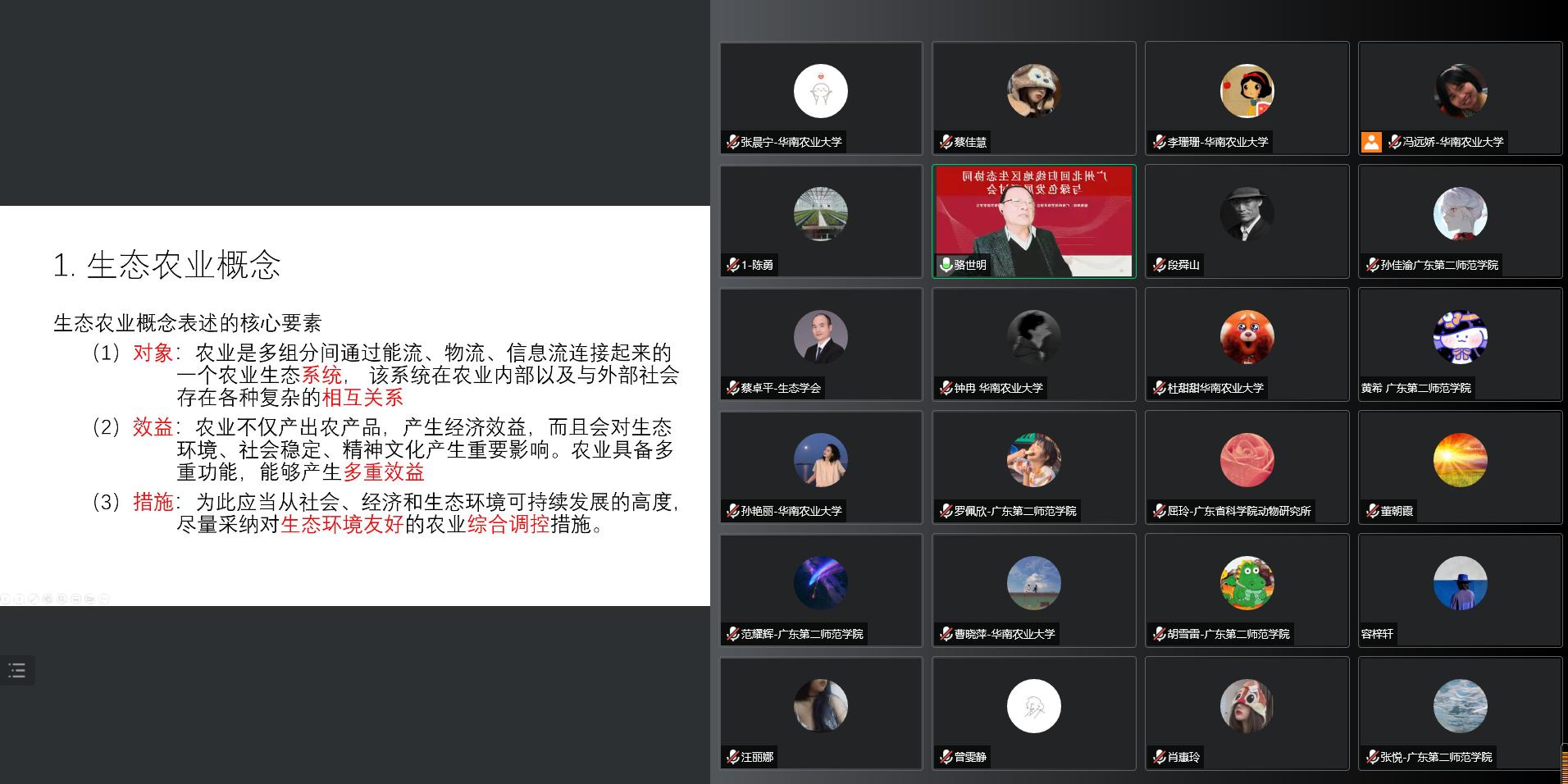Click the orange host badge beside 冯远娇
This screenshot has height=784, width=1568.
coord(1371,142)
